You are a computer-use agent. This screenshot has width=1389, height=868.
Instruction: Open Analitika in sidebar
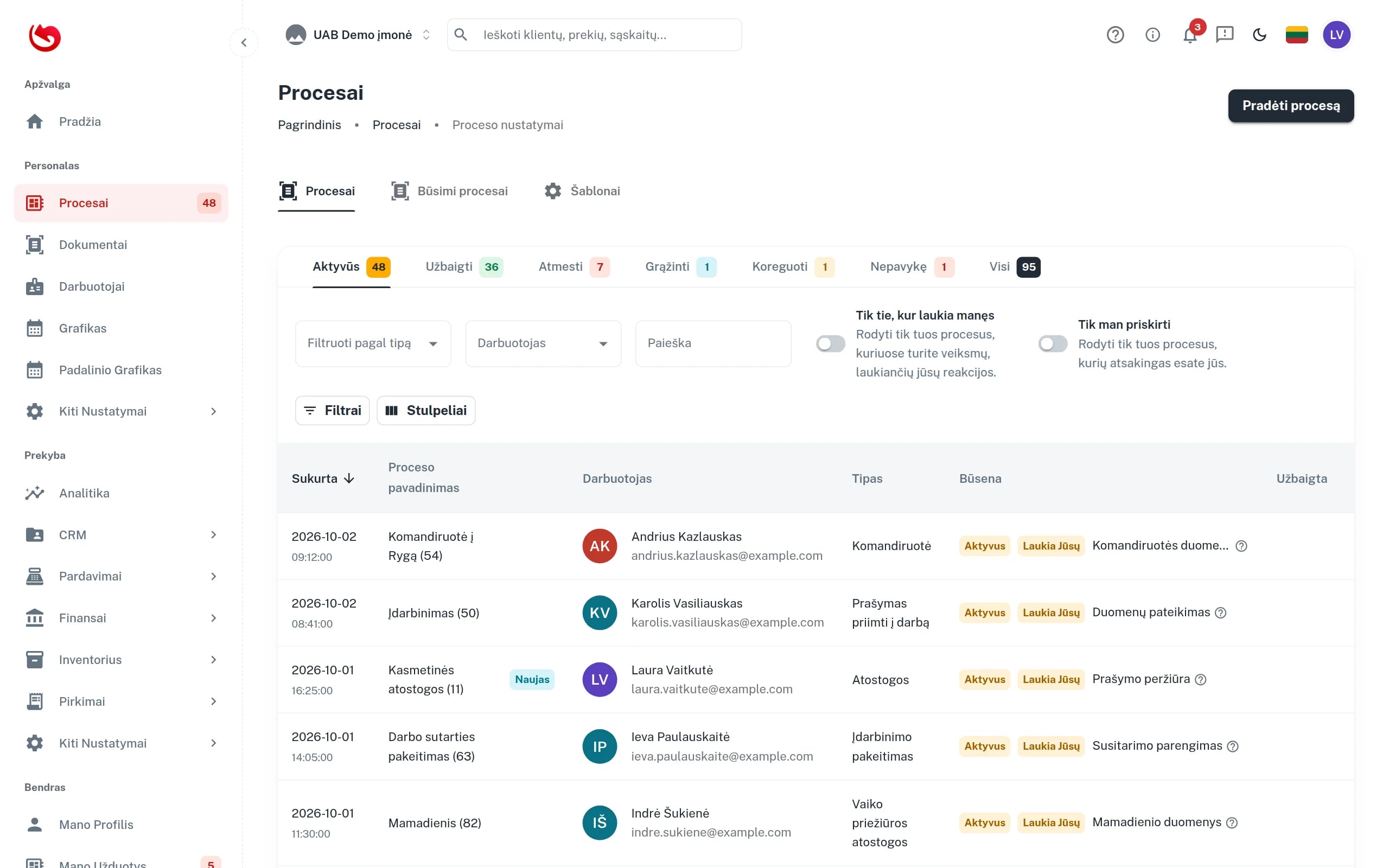coord(121,493)
